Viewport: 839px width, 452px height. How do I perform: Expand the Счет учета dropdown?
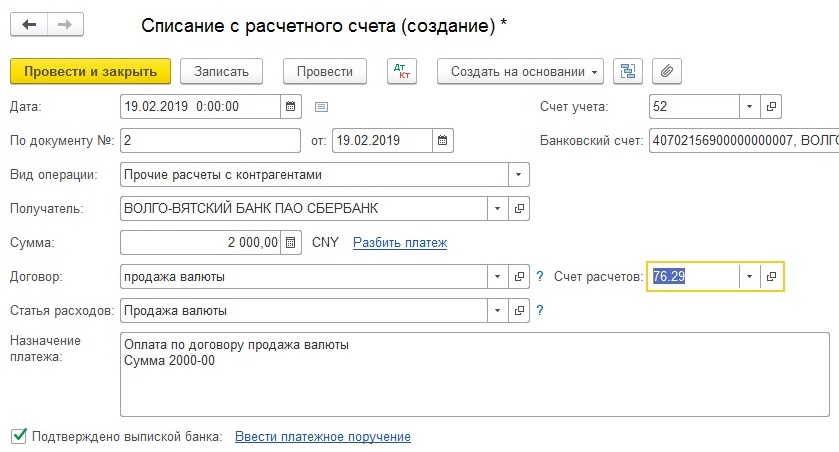(x=750, y=106)
